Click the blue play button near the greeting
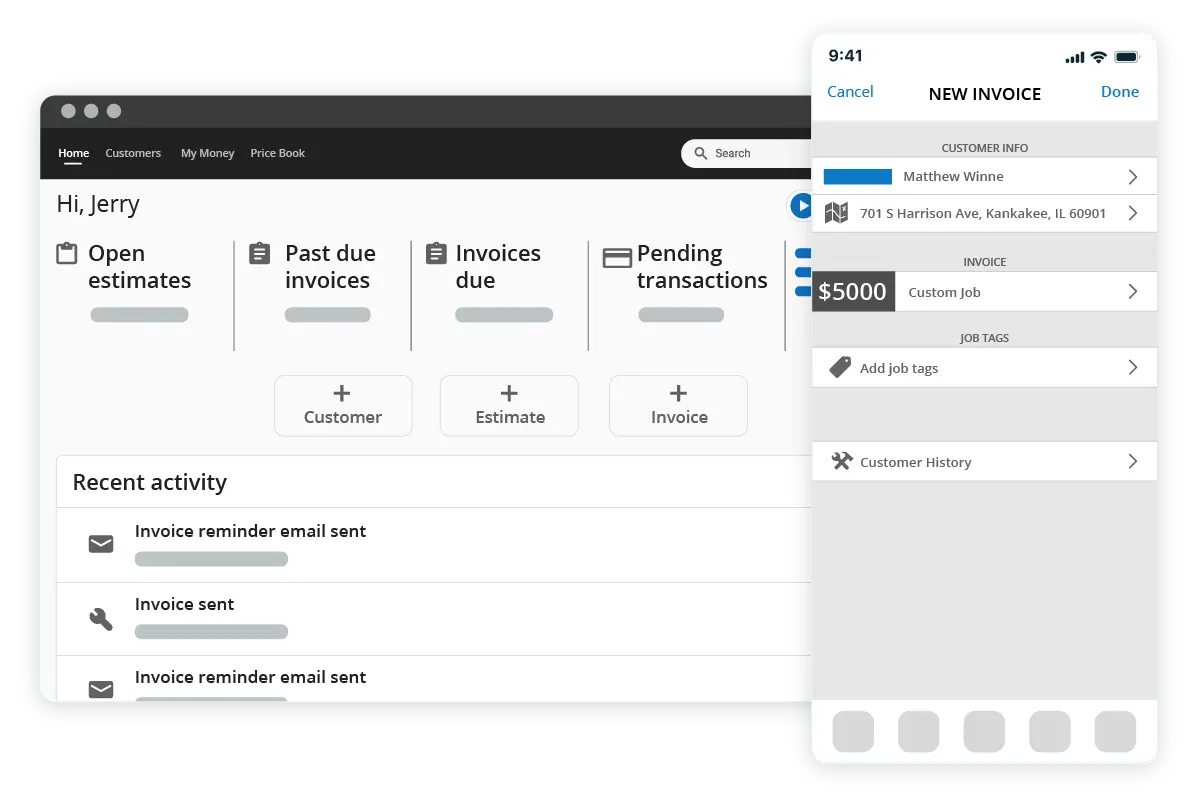This screenshot has height=800, width=1200. 801,206
